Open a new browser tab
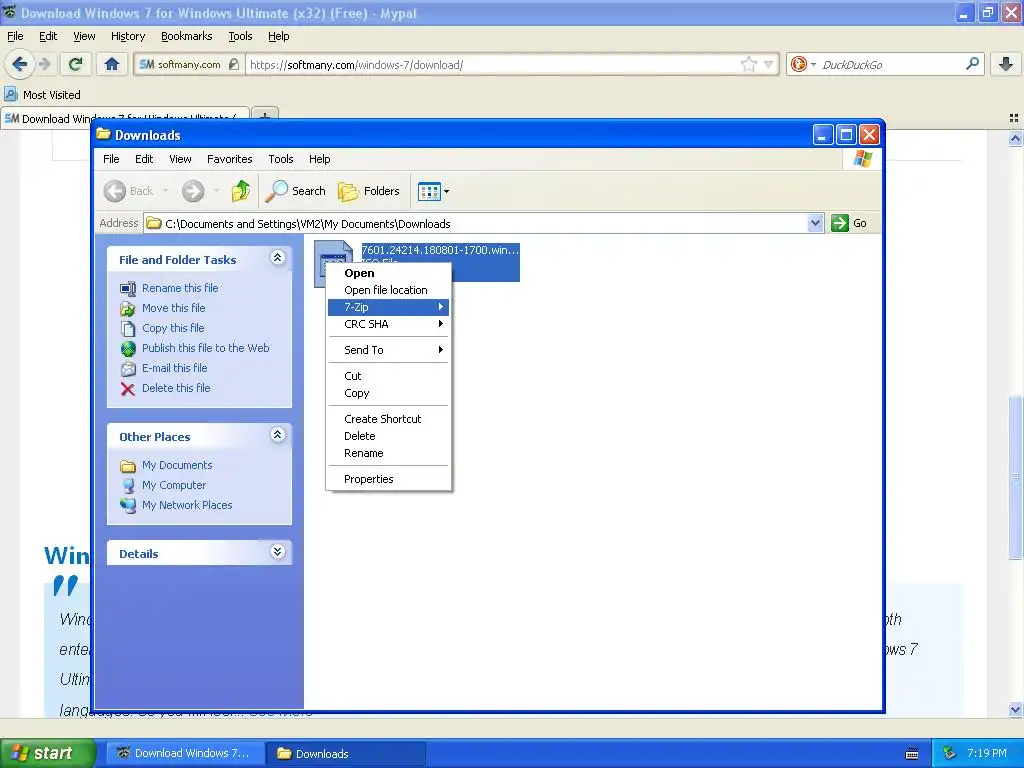The image size is (1024, 768). coord(264,117)
